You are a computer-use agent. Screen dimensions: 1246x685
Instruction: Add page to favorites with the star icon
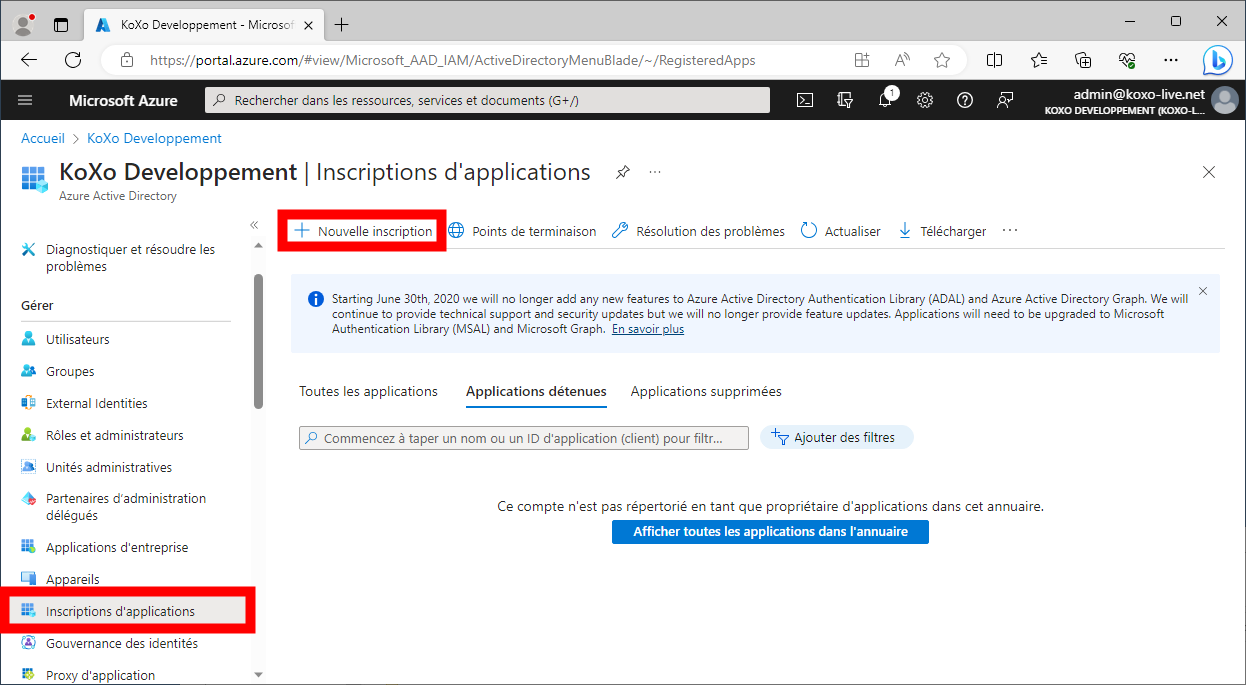coord(941,60)
